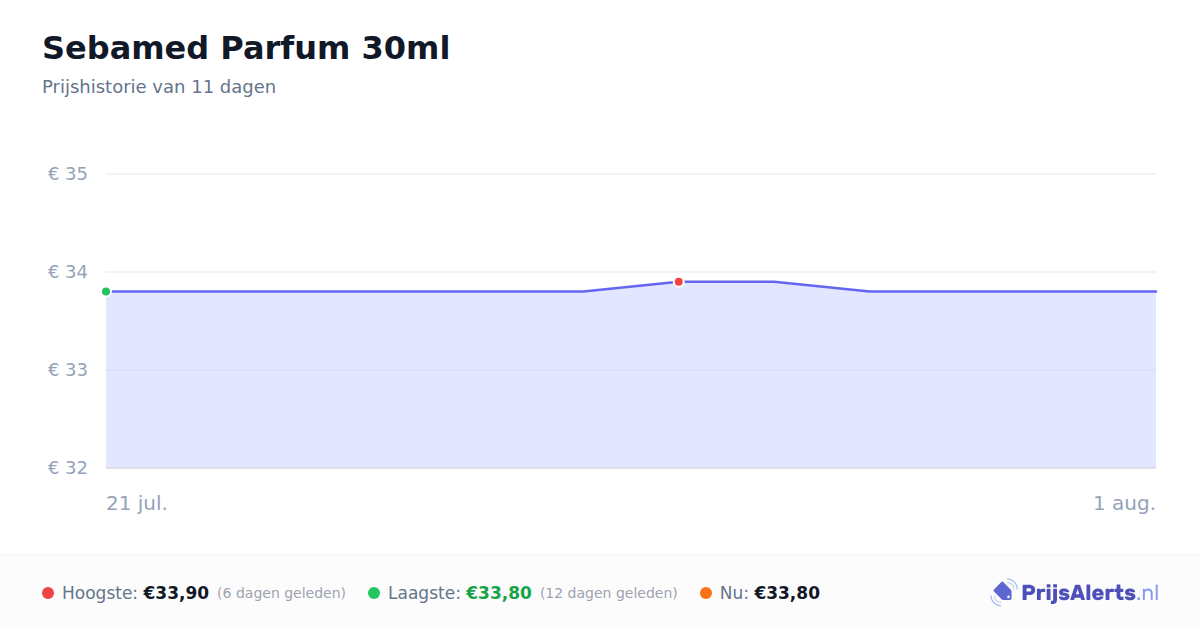Click the PrijsAlerts price tag logo icon
The width and height of the screenshot is (1200, 630).
pyautogui.click(x=1004, y=593)
